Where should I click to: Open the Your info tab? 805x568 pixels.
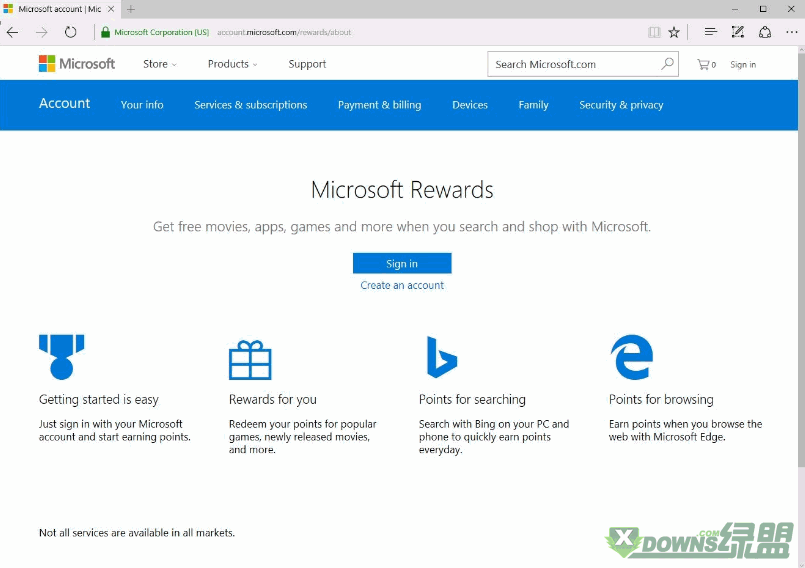(x=142, y=105)
